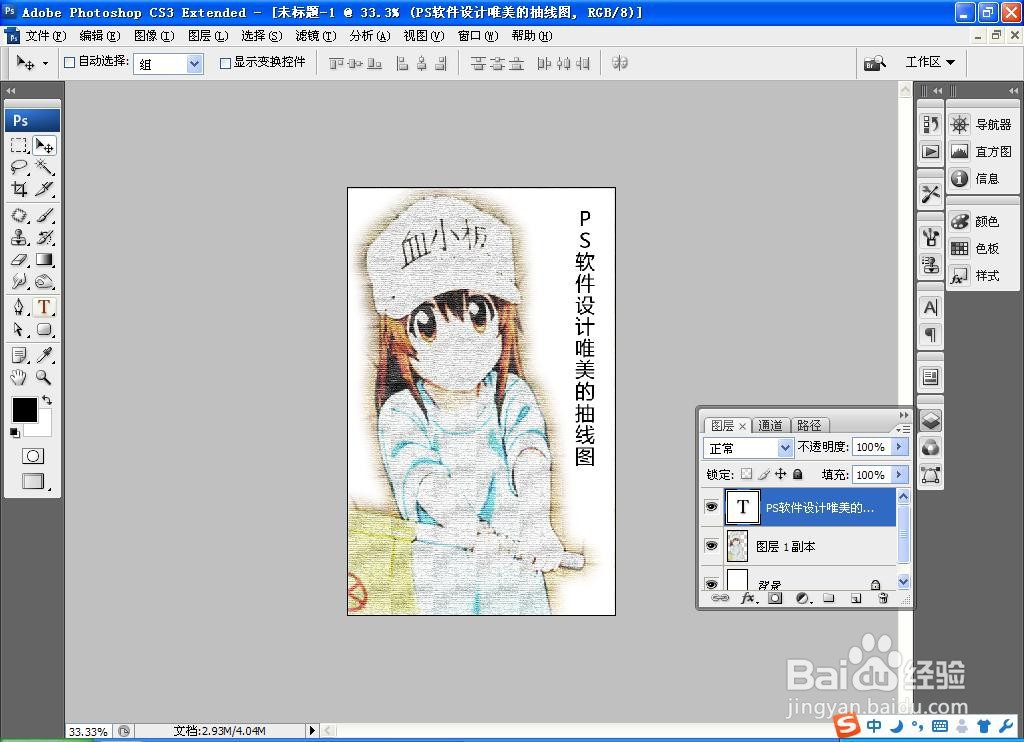Link layers icon in Layers panel

tap(720, 598)
